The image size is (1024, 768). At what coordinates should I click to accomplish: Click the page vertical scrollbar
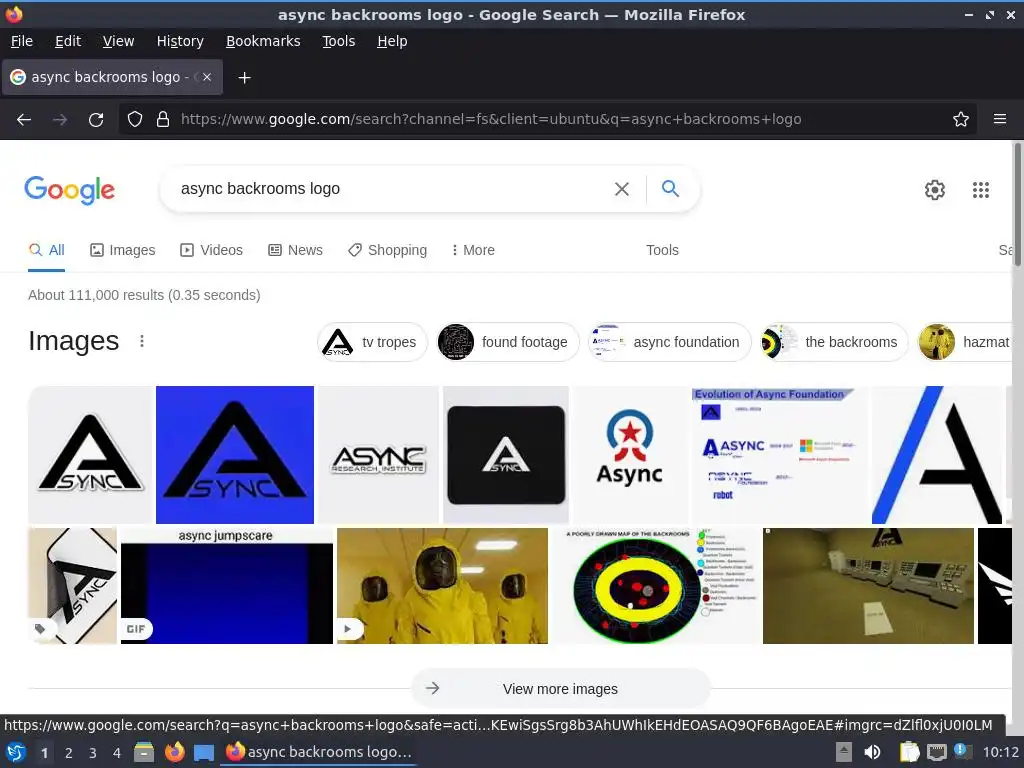(1017, 204)
